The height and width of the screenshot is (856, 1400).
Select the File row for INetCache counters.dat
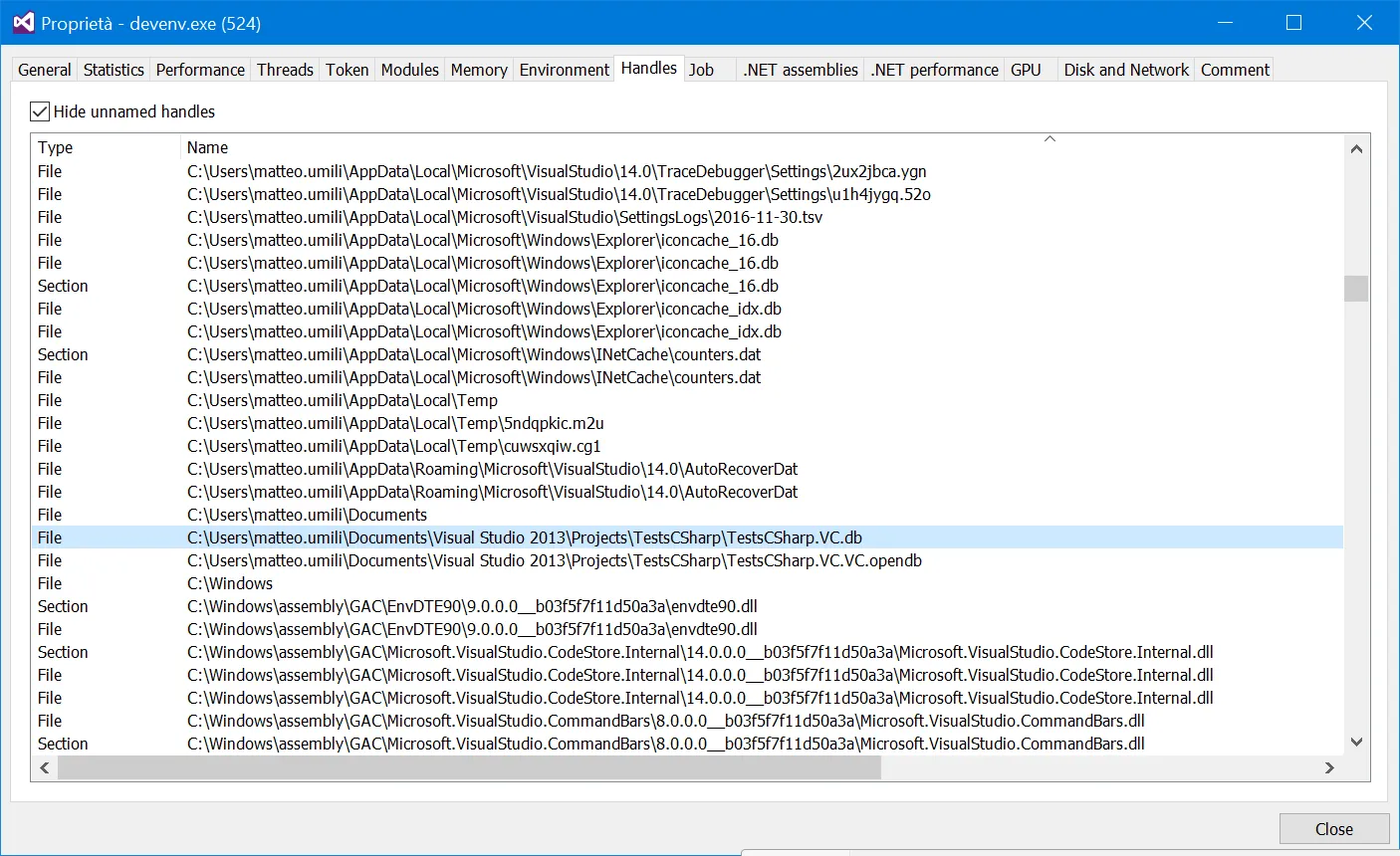coord(687,377)
